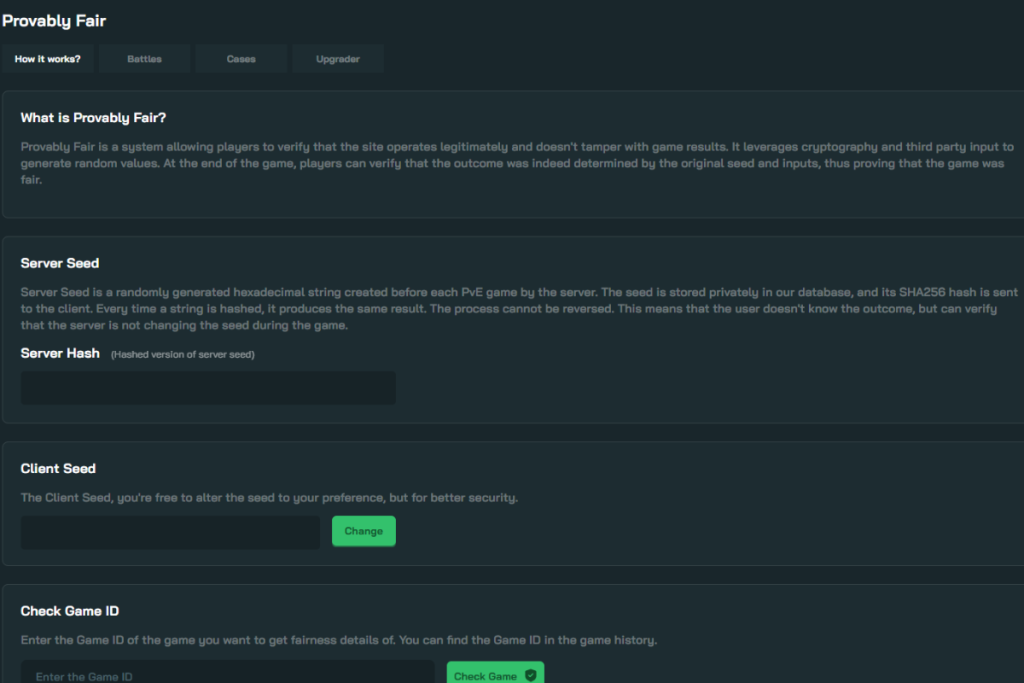
Task: Switch to the Battles tab
Action: pyautogui.click(x=144, y=59)
